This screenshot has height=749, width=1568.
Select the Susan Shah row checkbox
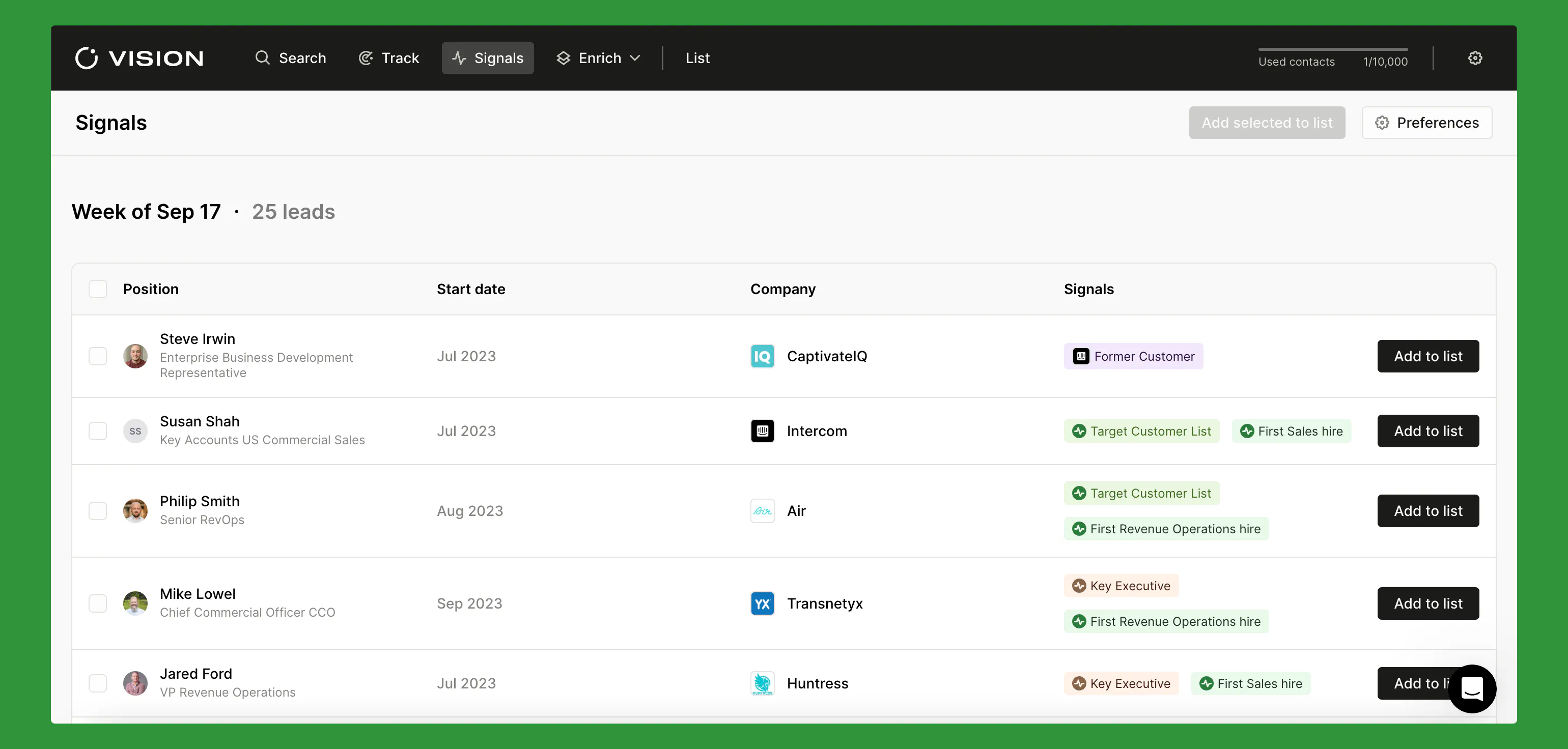(97, 431)
